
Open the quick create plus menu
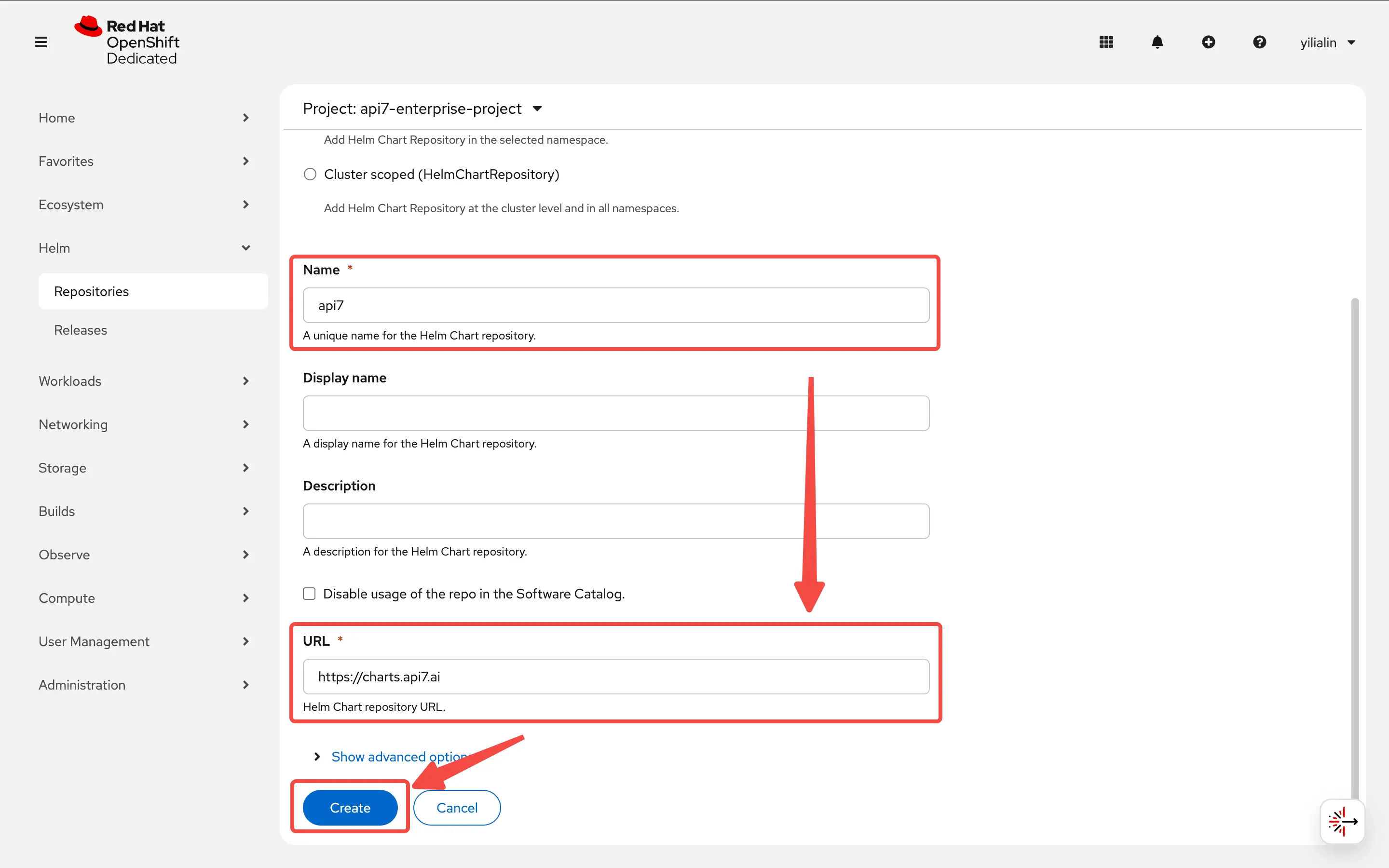point(1208,41)
